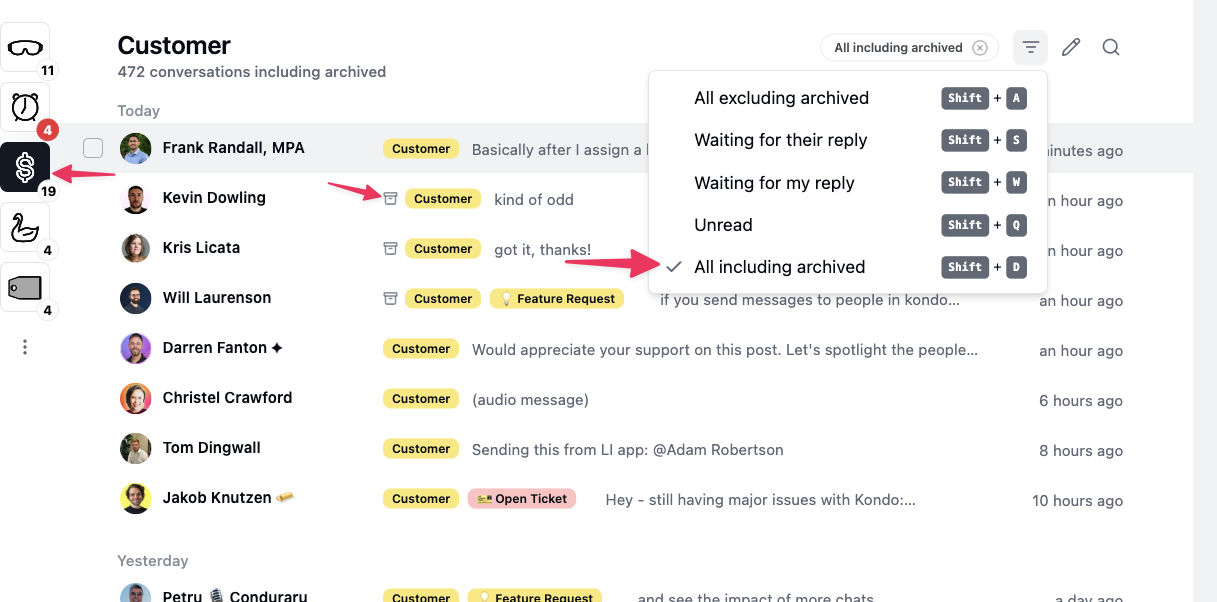The image size is (1217, 602).
Task: Open the sunglasses inbox in sidebar
Action: [25, 47]
